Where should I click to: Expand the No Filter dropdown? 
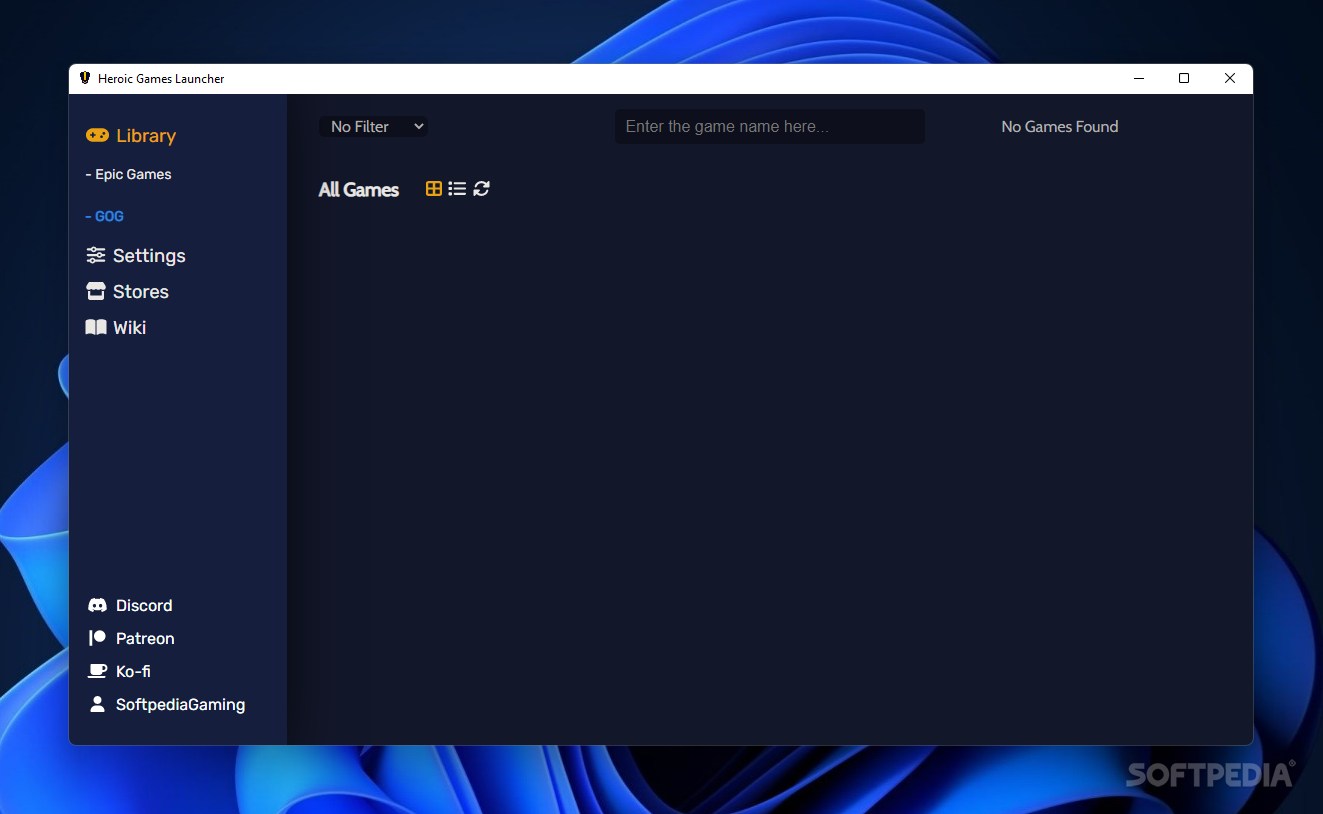[x=374, y=127]
